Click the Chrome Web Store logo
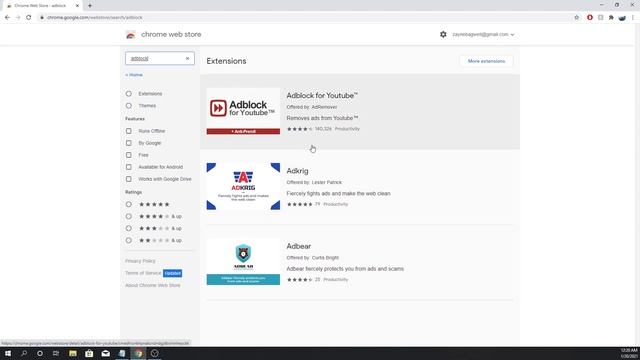Viewport: 640px width, 360px height. point(131,35)
